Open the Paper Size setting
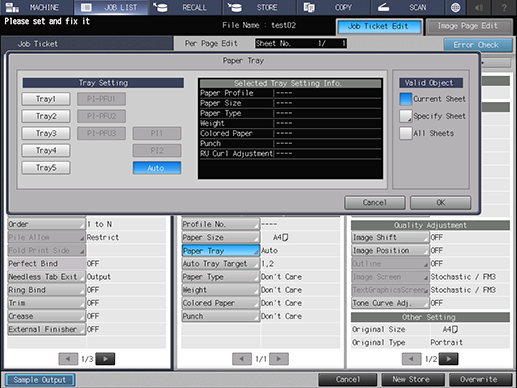This screenshot has height=388, width=517. [220, 237]
